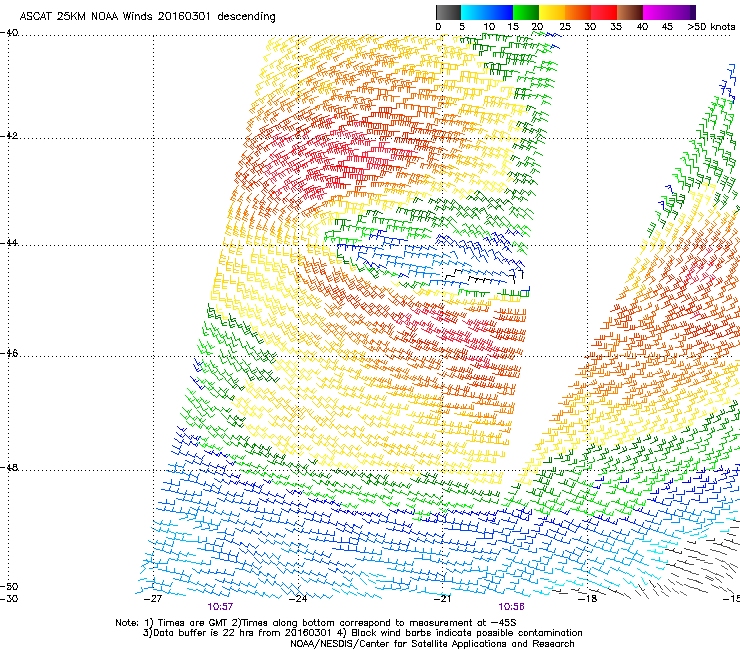Click the word descending in the title
Image resolution: width=740 pixels, height=650 pixels.
tap(246, 17)
